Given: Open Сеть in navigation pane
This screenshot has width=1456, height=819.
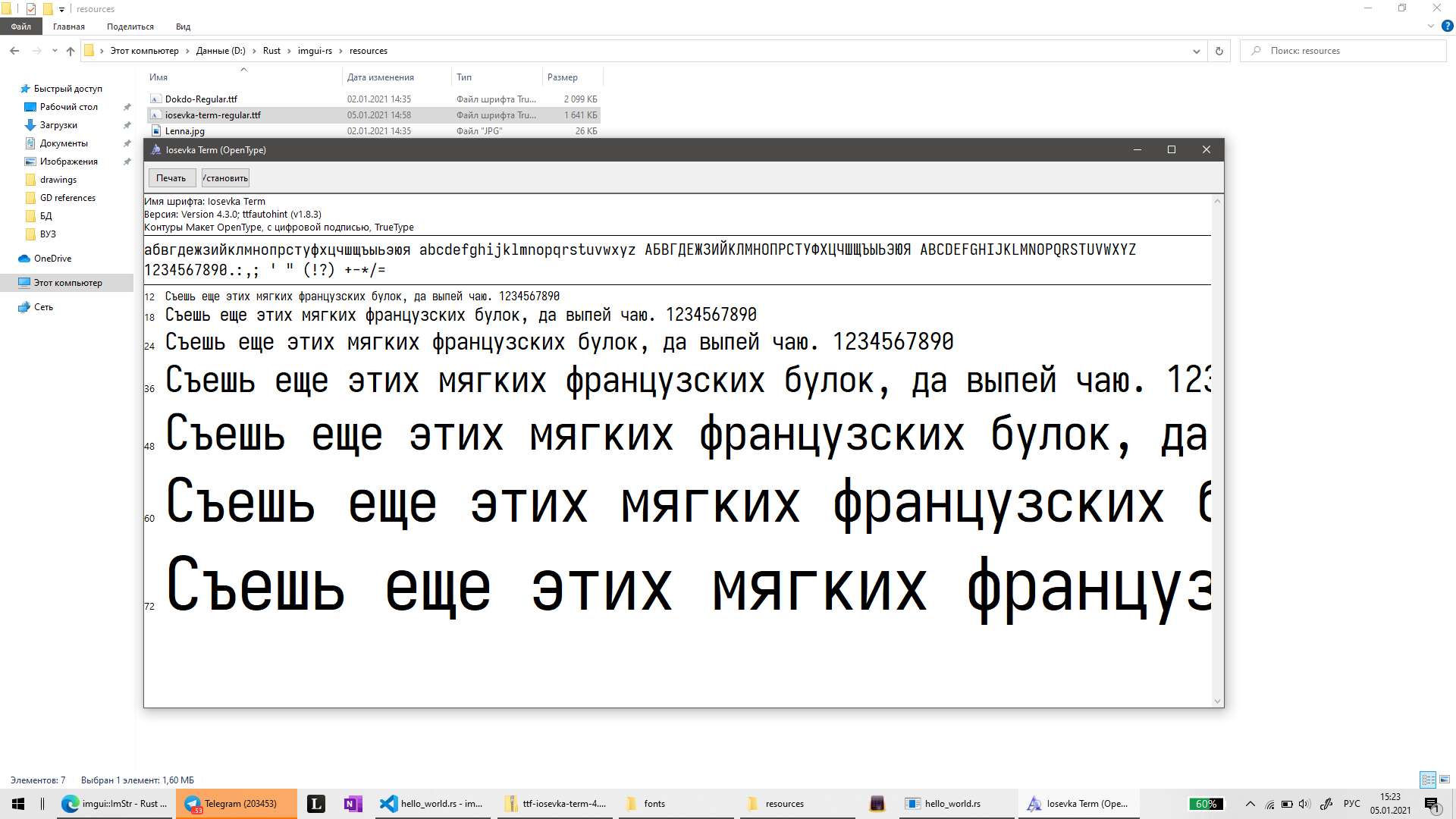Looking at the screenshot, I should pos(43,307).
